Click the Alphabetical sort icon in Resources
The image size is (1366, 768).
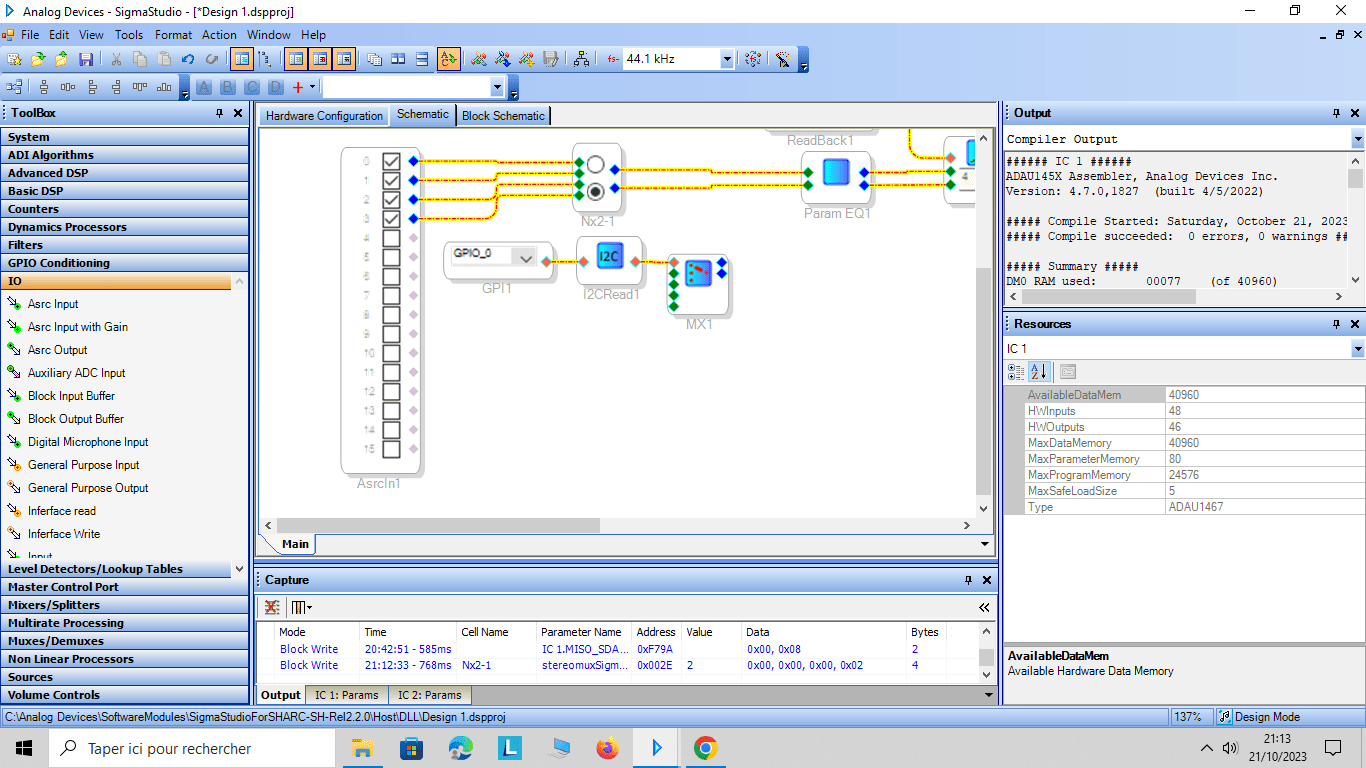click(x=1039, y=372)
